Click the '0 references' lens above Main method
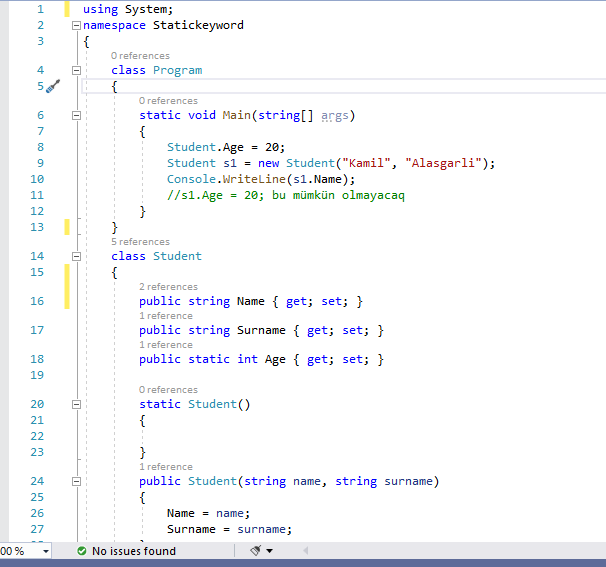This screenshot has width=606, height=567. point(168,101)
